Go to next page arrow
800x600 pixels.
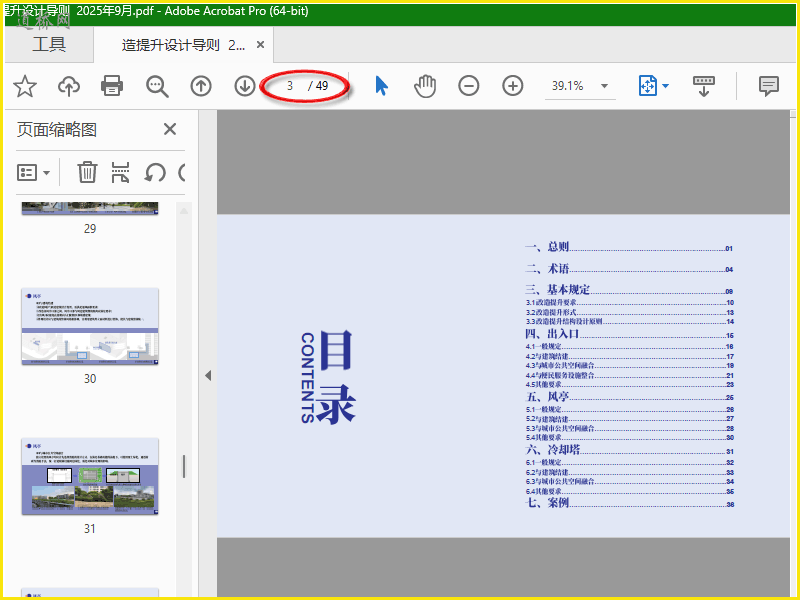[245, 86]
